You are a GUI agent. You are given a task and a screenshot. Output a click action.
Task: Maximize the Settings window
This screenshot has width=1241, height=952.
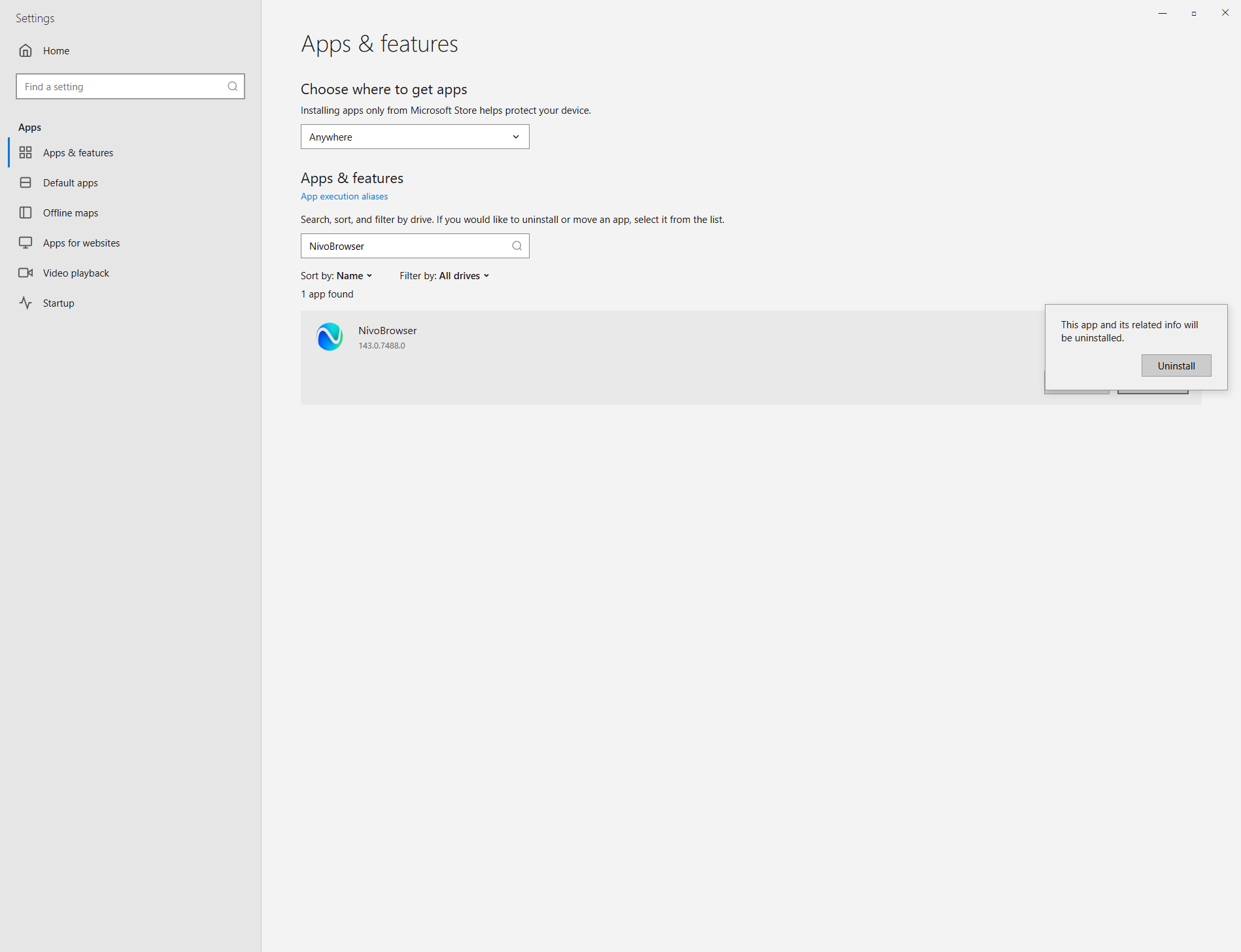[1194, 13]
